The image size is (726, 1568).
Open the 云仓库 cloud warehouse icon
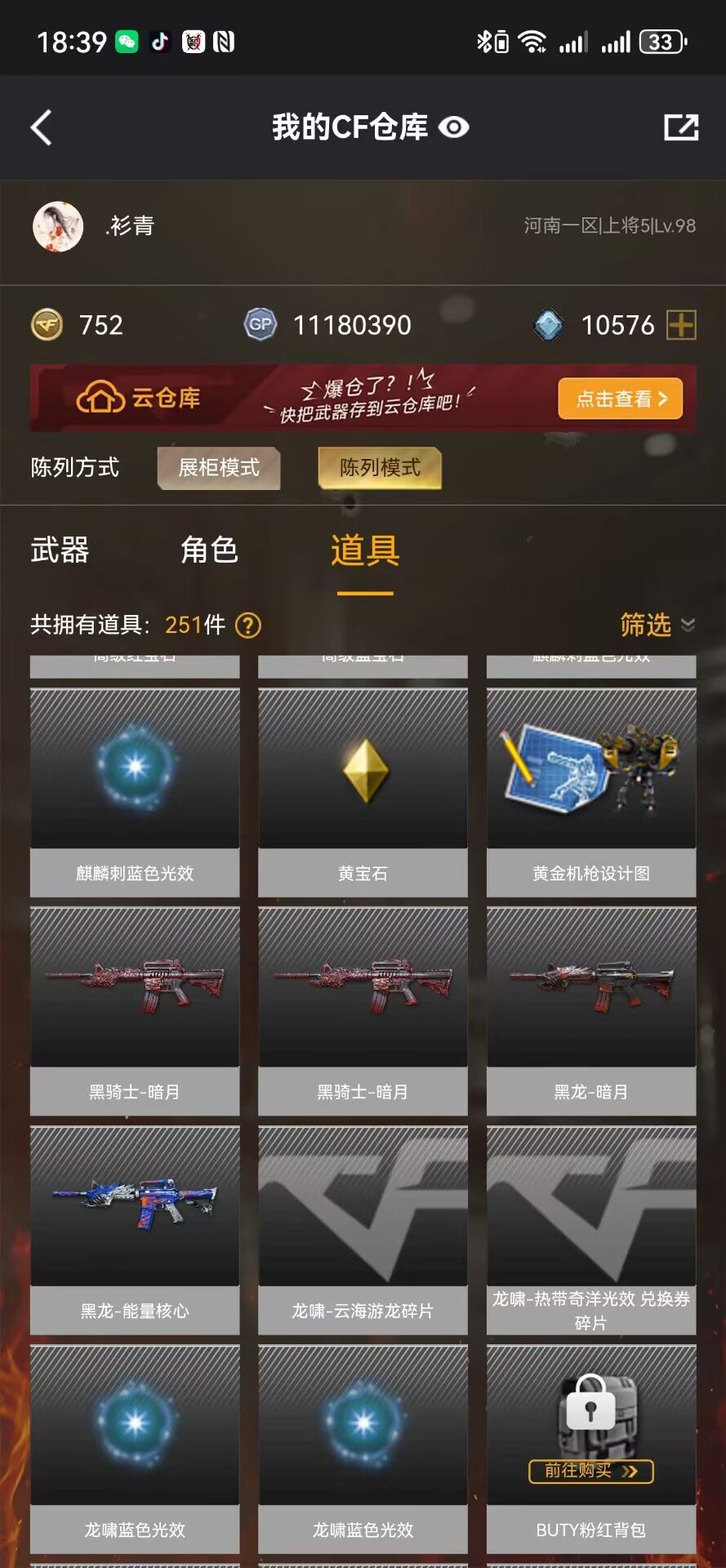100,398
